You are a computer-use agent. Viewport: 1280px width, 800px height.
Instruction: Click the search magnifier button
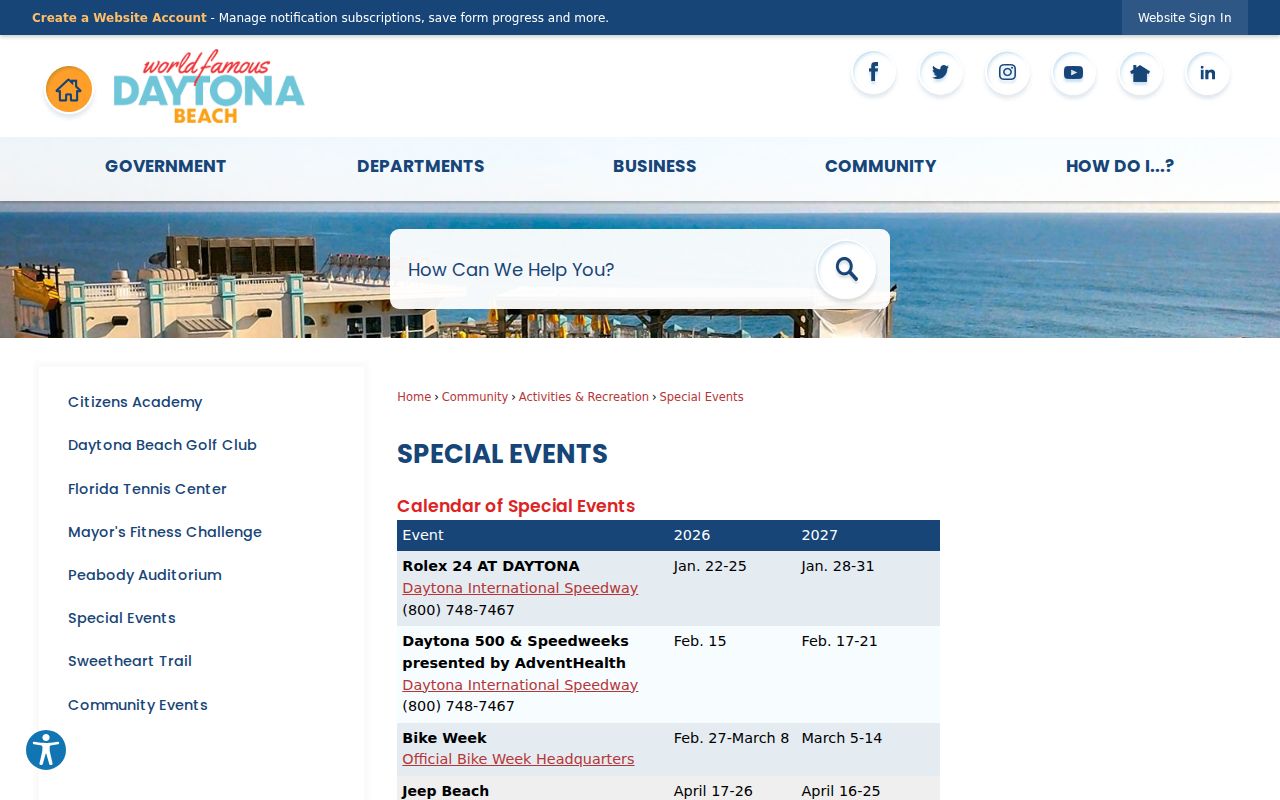click(847, 269)
